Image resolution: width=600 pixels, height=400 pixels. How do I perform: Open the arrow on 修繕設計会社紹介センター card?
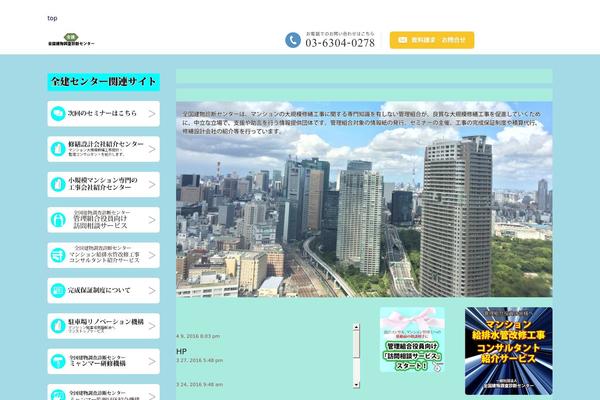152,149
